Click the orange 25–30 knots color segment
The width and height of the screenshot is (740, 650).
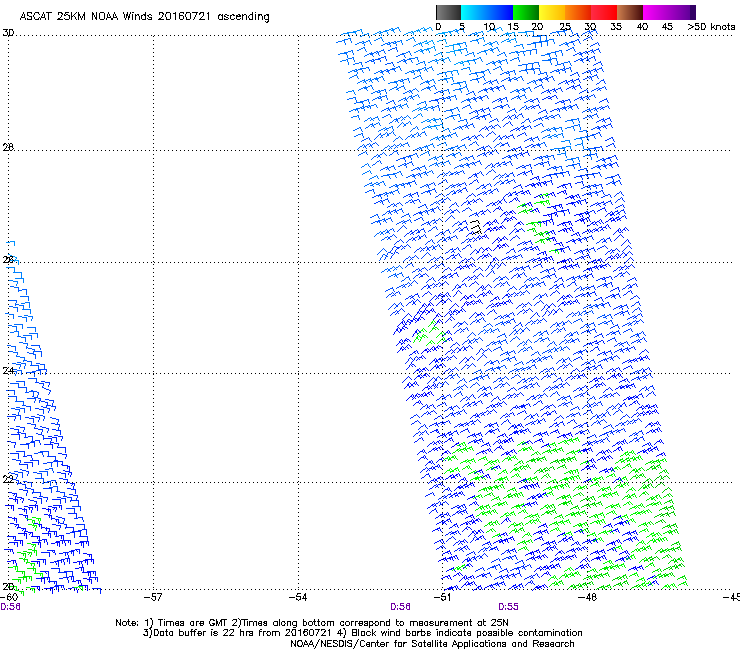tap(578, 12)
